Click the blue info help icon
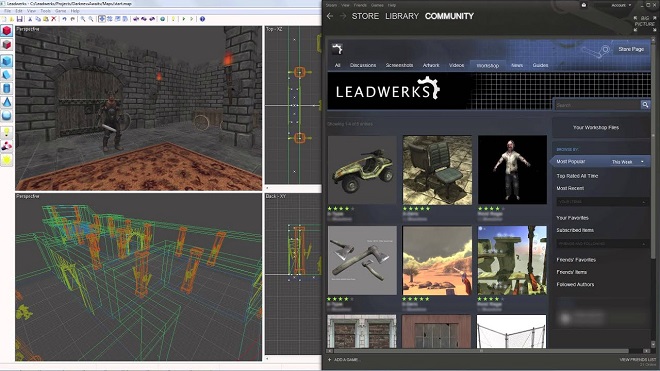660x371 pixels. (202, 19)
